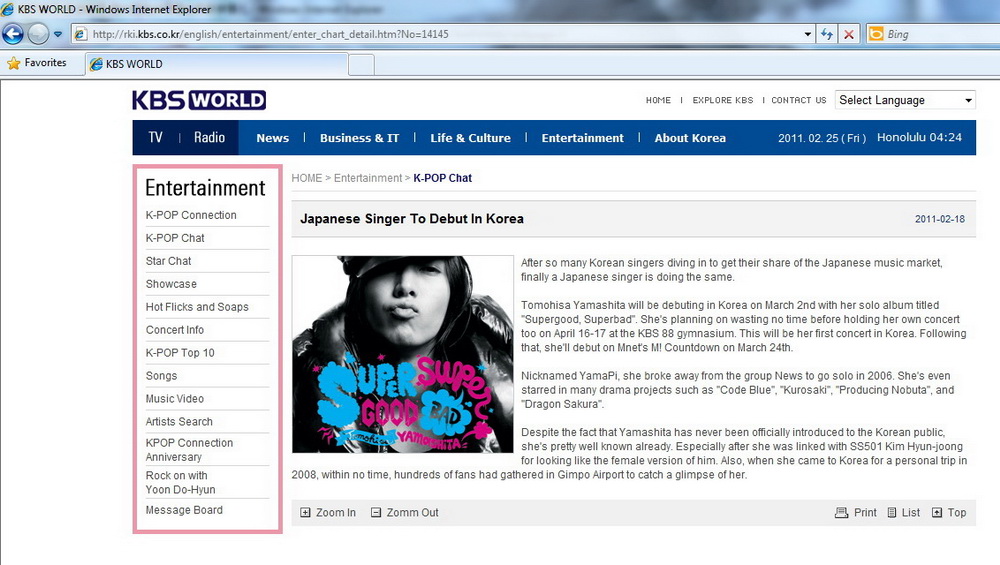
Task: Open the HOME top link
Action: [x=658, y=100]
